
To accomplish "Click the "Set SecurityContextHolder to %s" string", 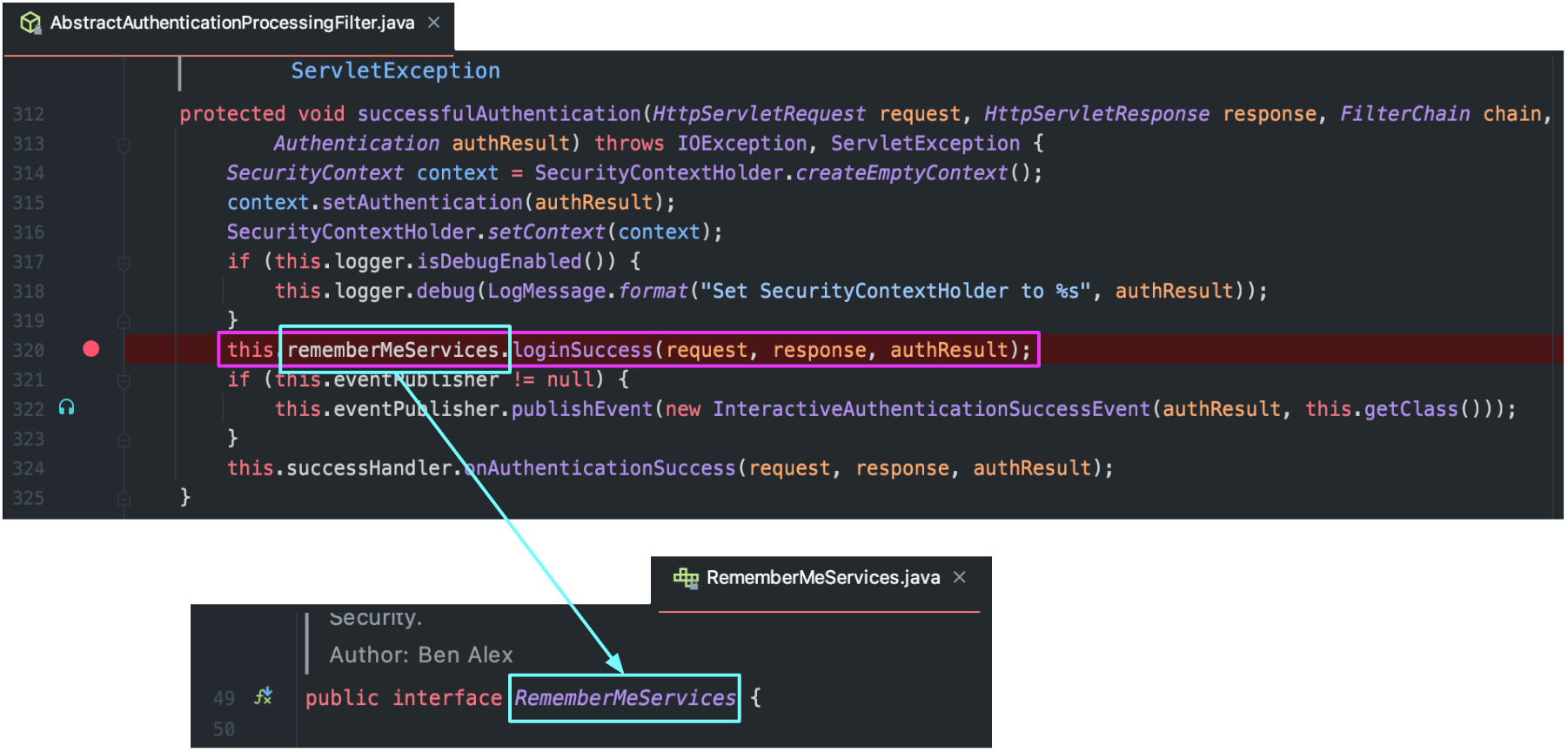I will pyautogui.click(x=896, y=291).
